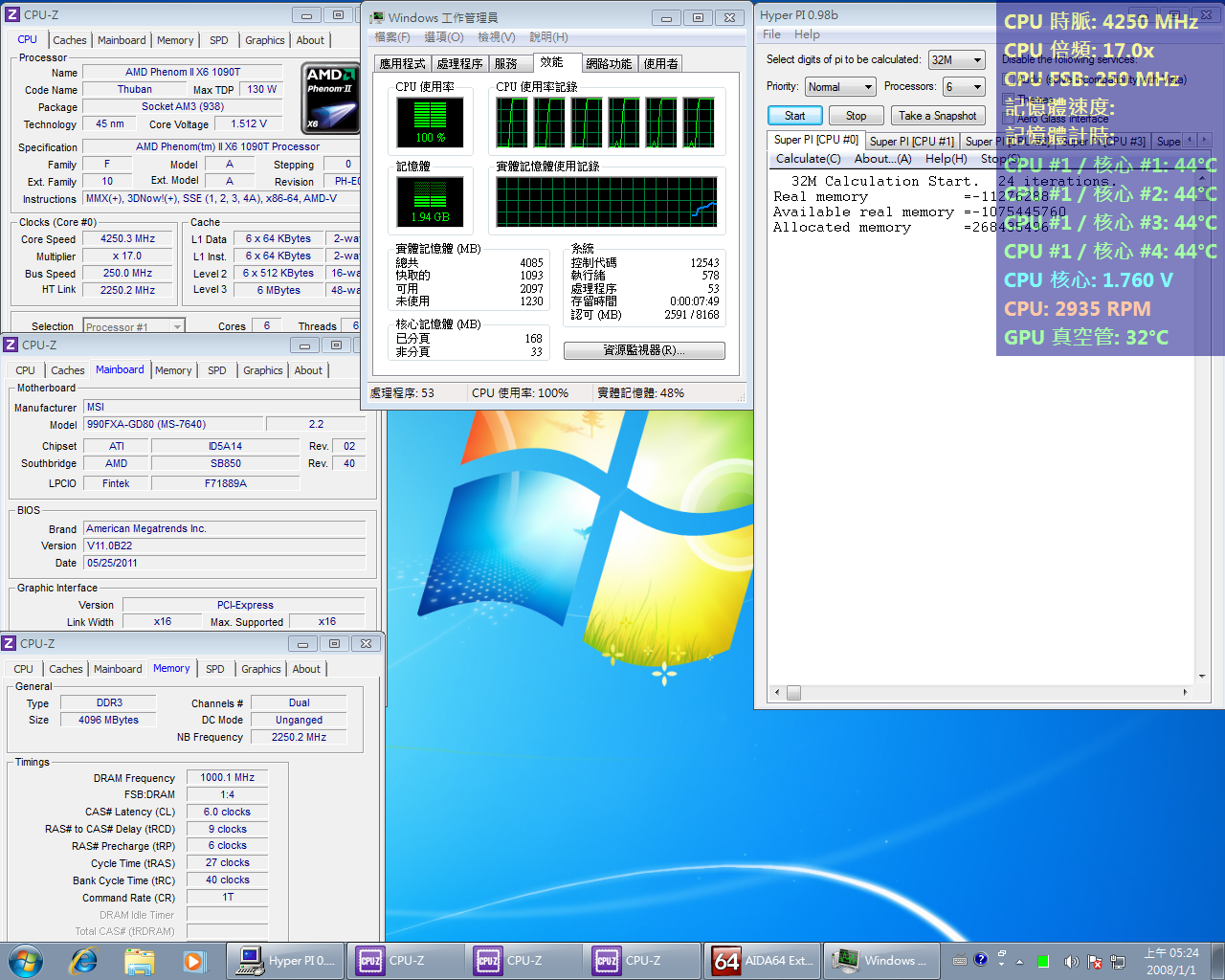Toggle the Audio service checkbox in Hyper PI
This screenshot has height=980, width=1225.
click(1008, 79)
